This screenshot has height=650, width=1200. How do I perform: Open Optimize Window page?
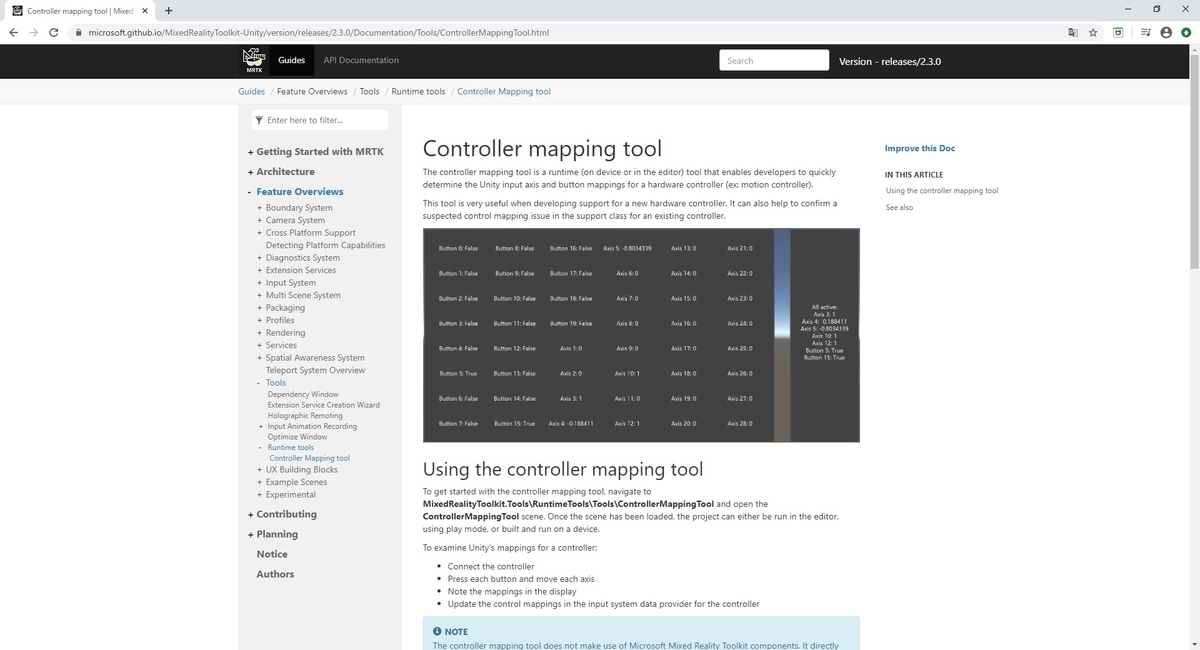click(x=297, y=437)
